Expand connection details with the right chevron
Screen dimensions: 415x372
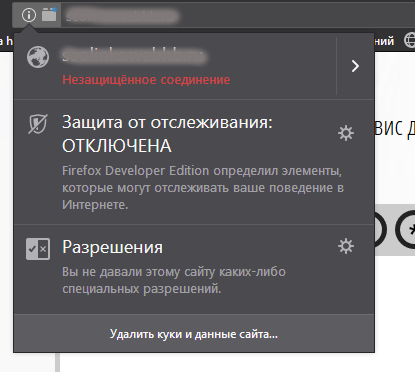tap(355, 66)
